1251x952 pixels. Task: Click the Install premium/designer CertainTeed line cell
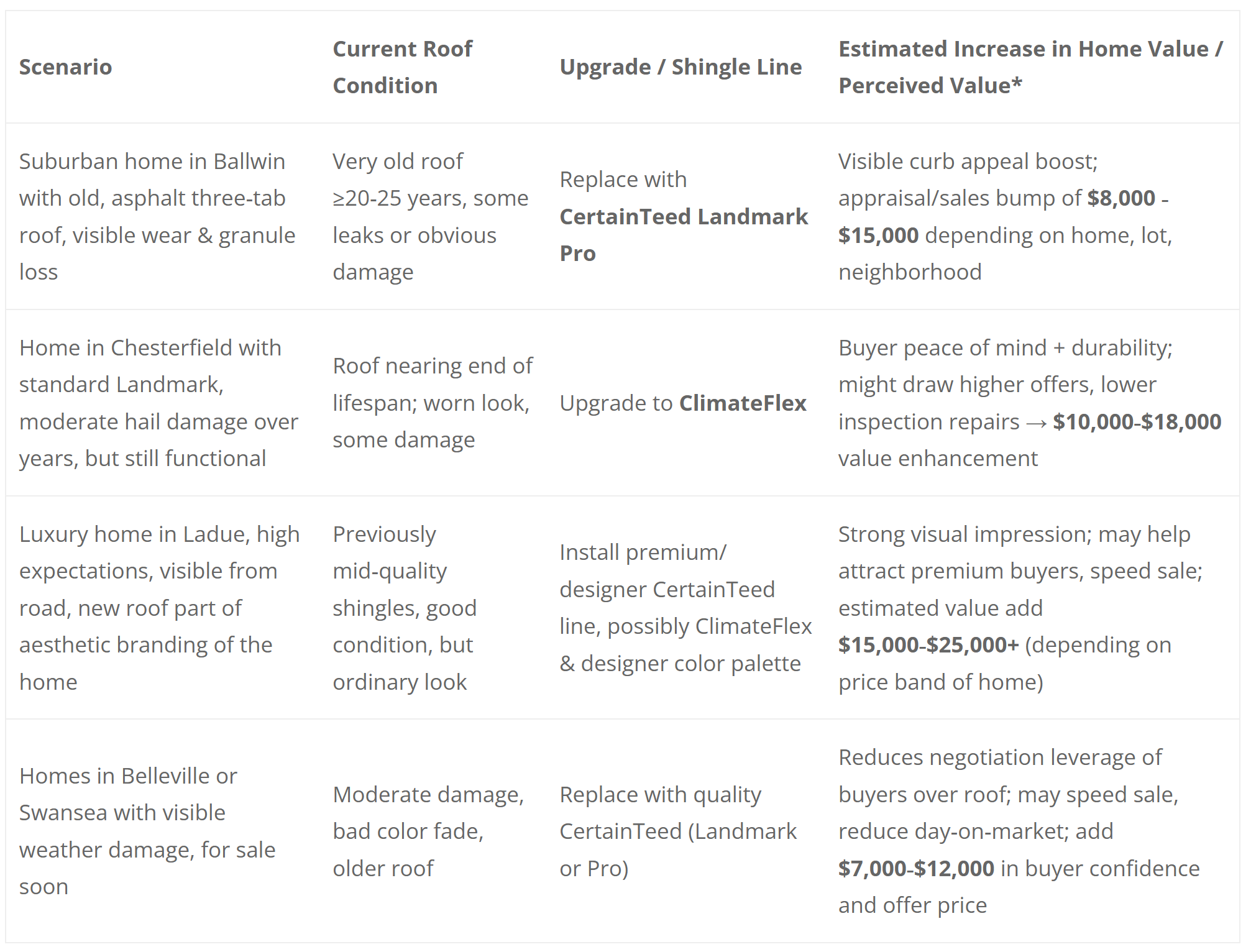pos(685,608)
